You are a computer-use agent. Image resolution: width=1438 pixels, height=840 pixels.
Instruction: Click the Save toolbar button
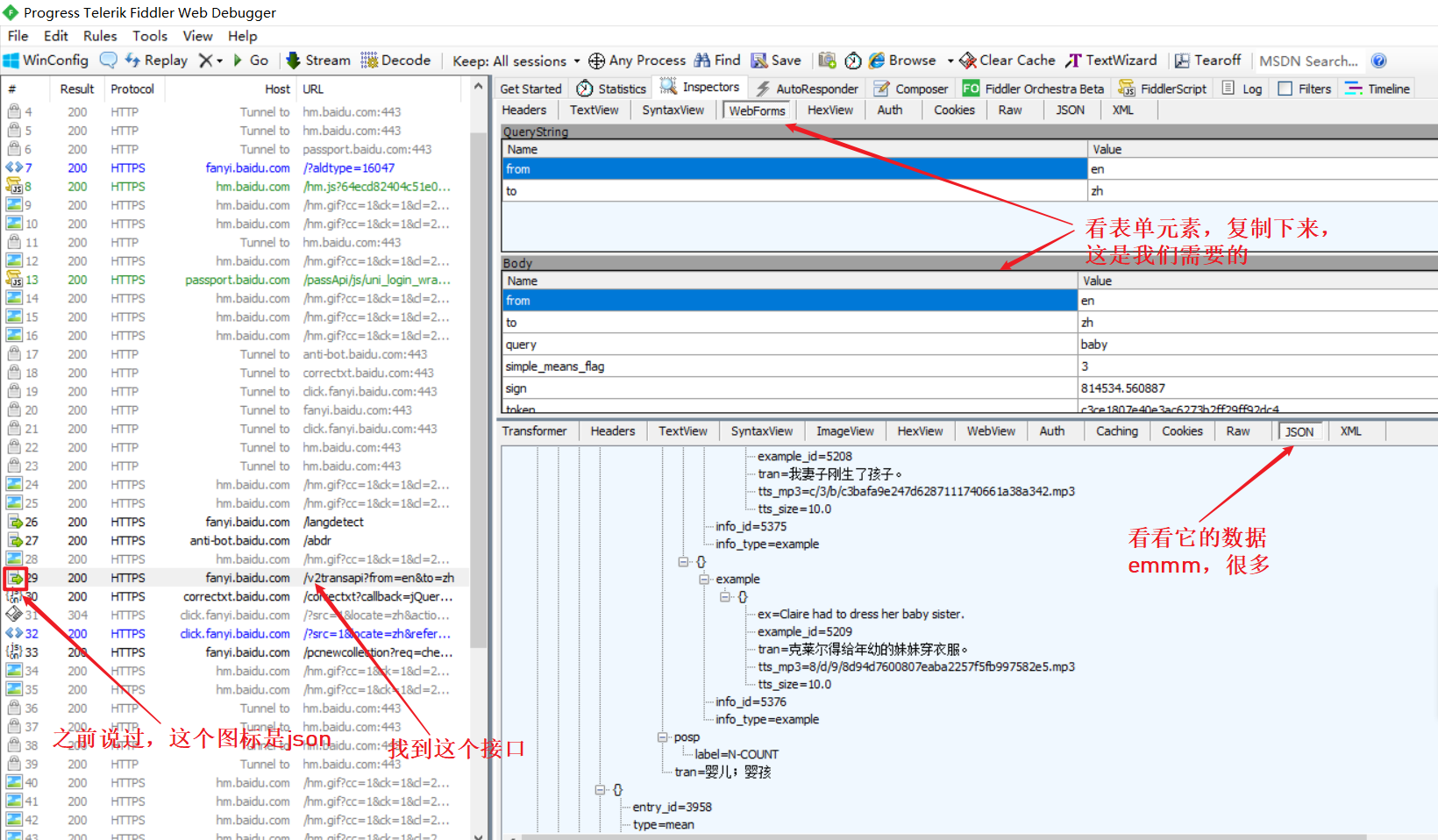click(776, 61)
